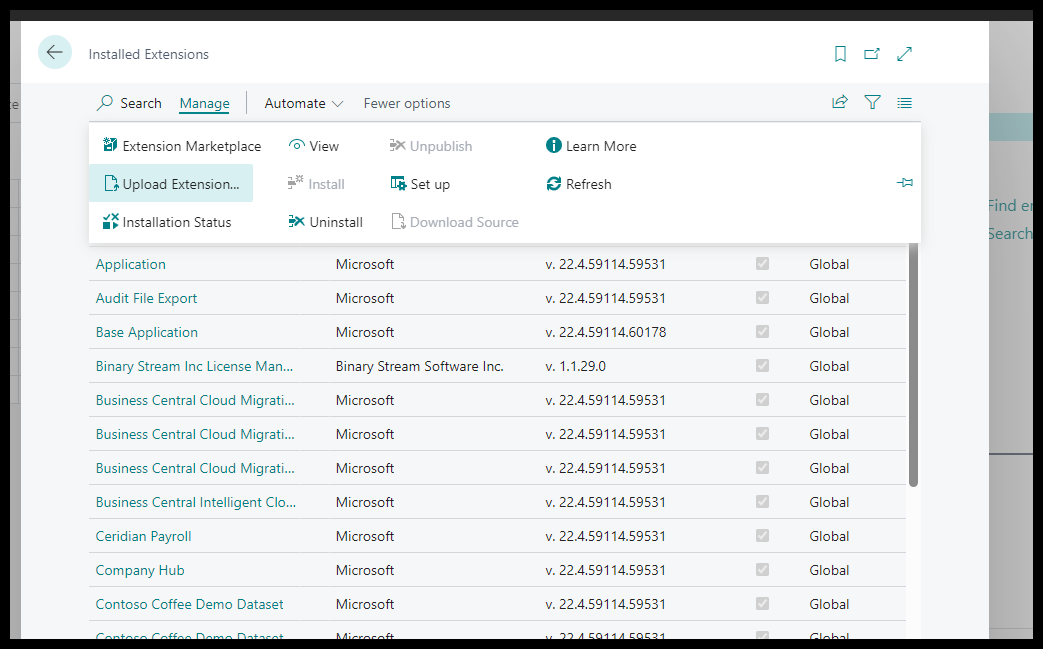
Task: Pin the action bar
Action: pyautogui.click(x=904, y=183)
